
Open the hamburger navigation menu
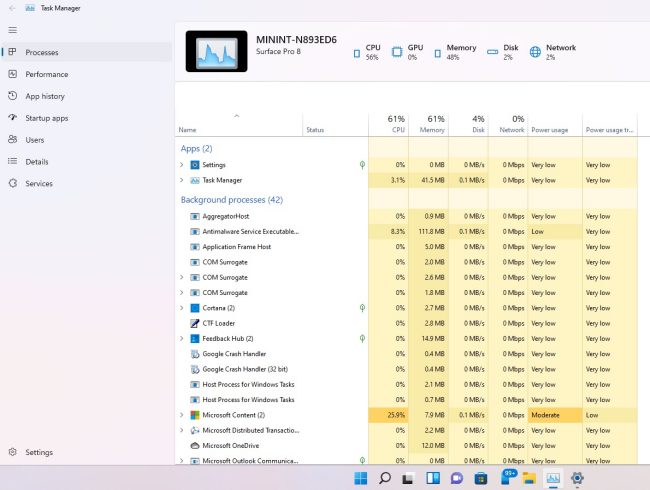click(x=12, y=30)
